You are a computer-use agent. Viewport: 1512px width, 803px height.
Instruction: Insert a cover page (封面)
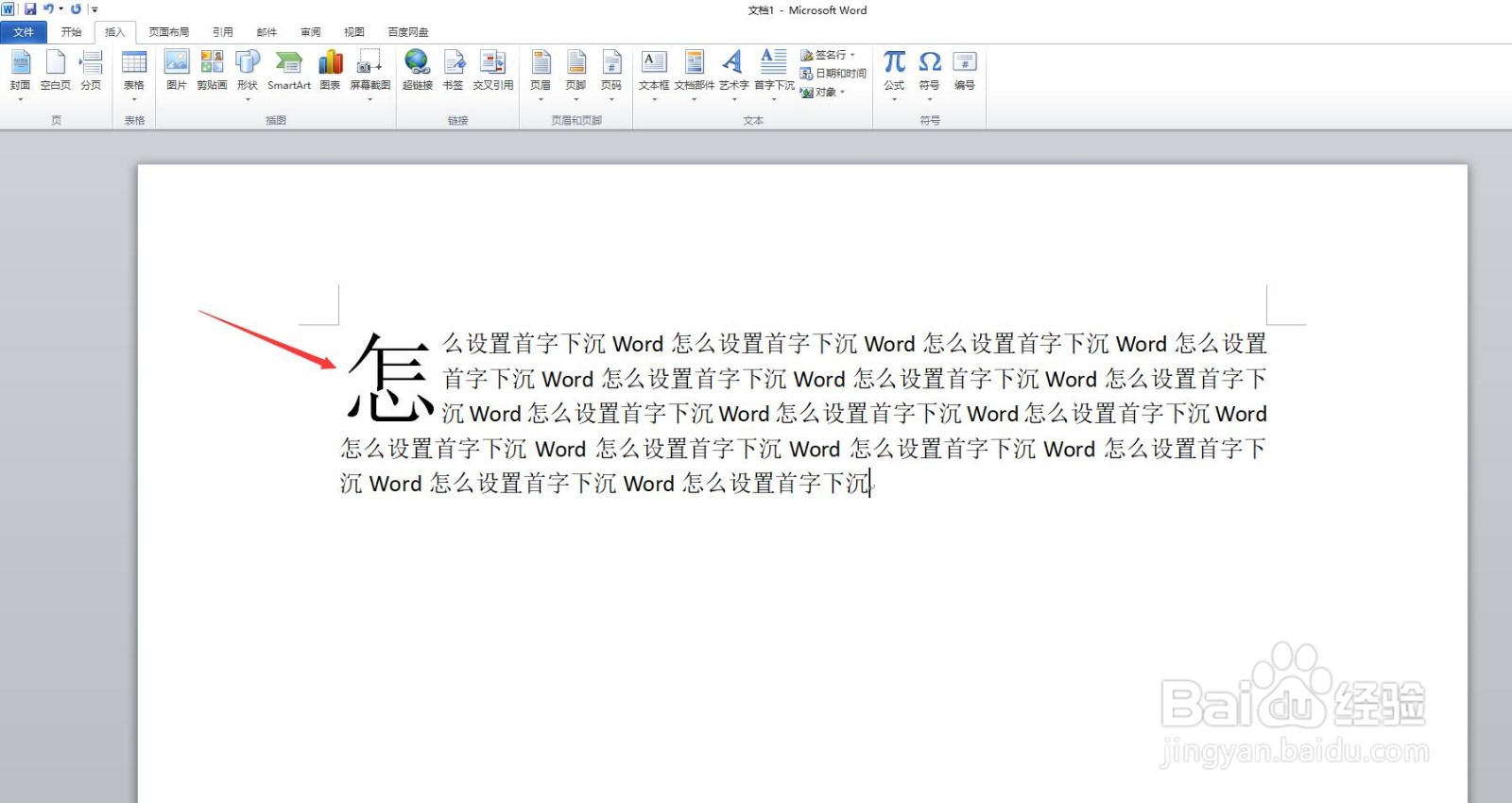20,72
